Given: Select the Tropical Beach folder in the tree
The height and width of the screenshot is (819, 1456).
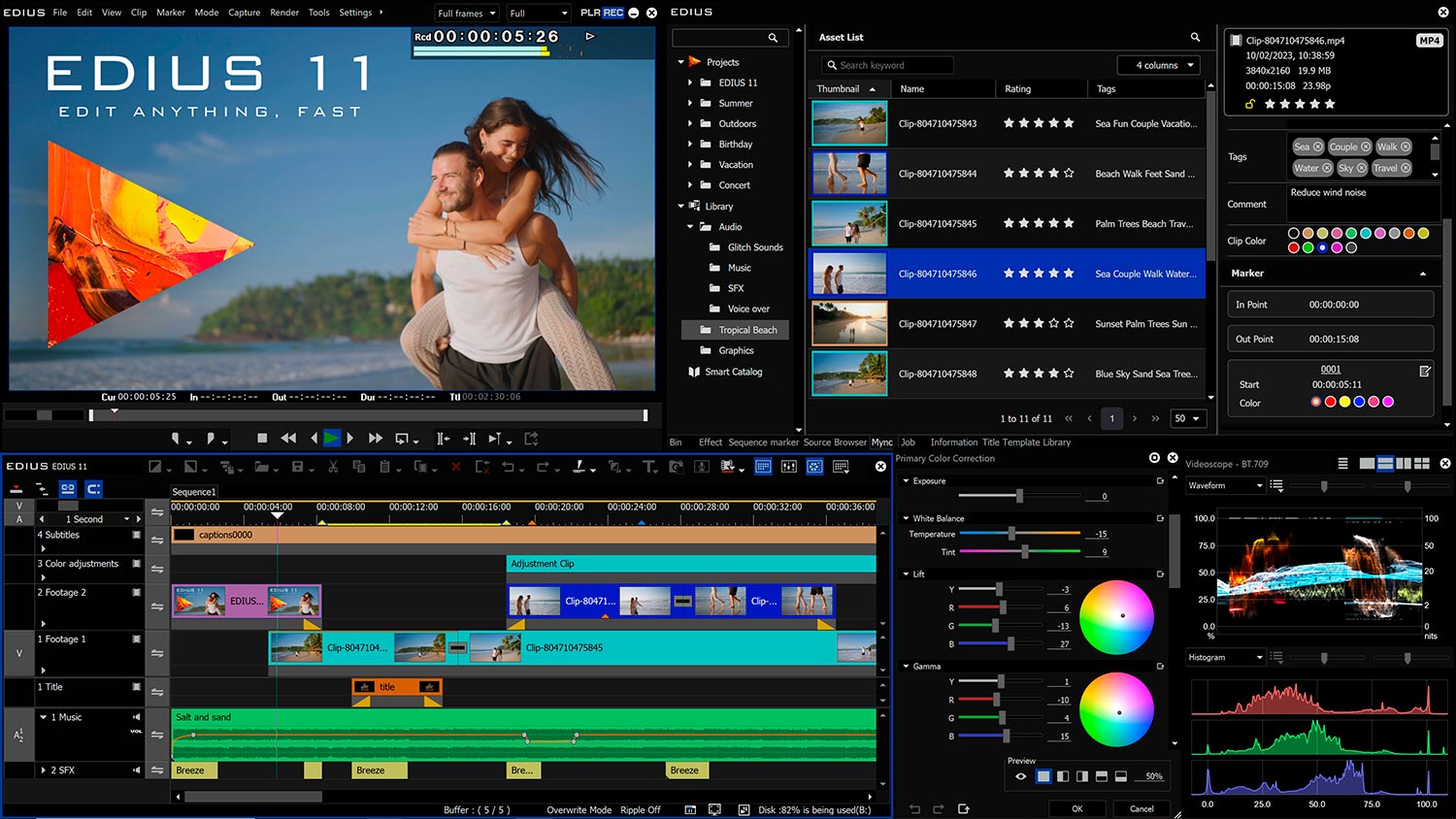Looking at the screenshot, I should pos(746,330).
